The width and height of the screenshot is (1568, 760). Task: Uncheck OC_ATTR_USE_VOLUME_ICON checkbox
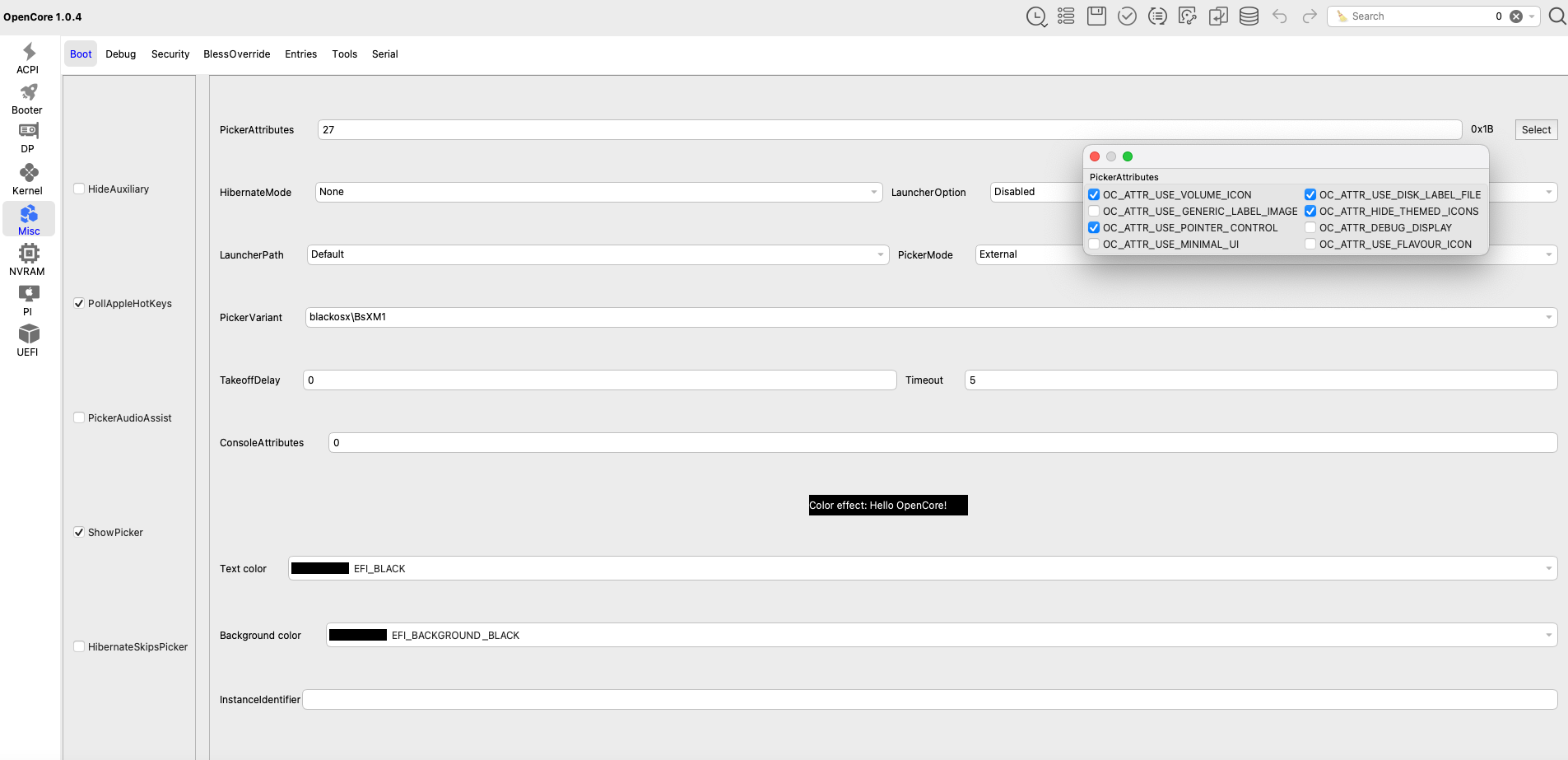click(x=1094, y=194)
